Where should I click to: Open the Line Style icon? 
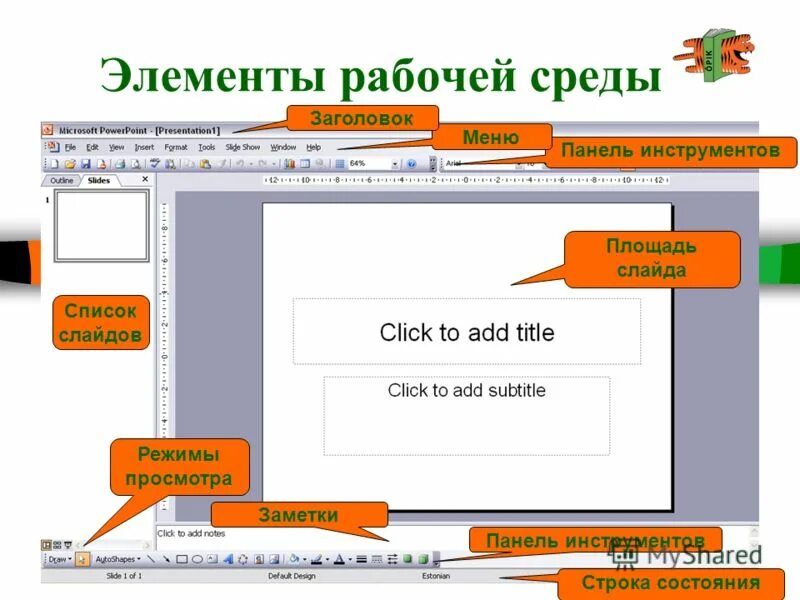pos(361,559)
